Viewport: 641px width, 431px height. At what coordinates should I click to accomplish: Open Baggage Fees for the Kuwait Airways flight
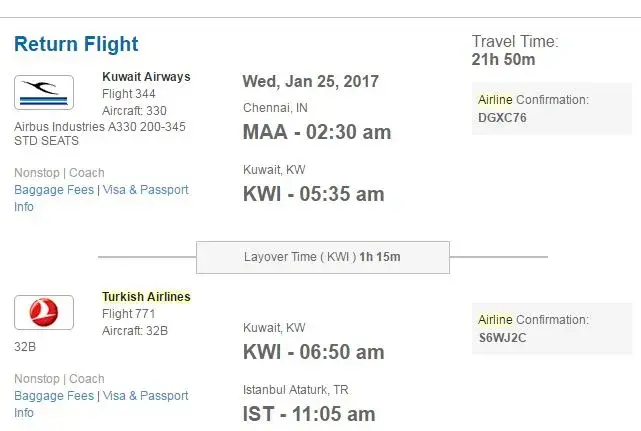[x=54, y=190]
